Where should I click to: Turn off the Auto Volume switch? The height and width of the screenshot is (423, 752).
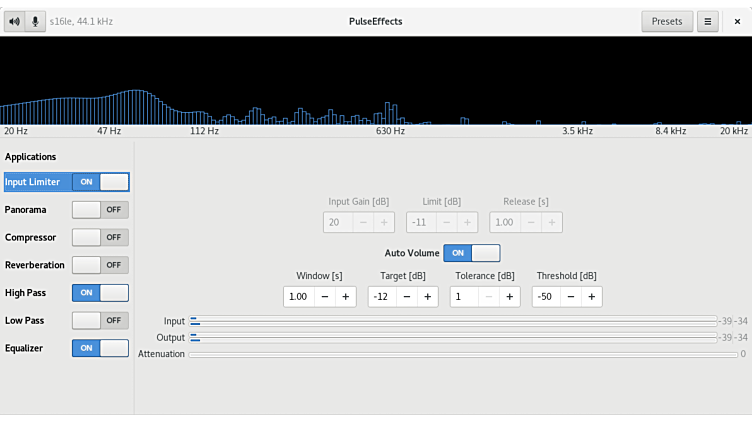coord(472,254)
